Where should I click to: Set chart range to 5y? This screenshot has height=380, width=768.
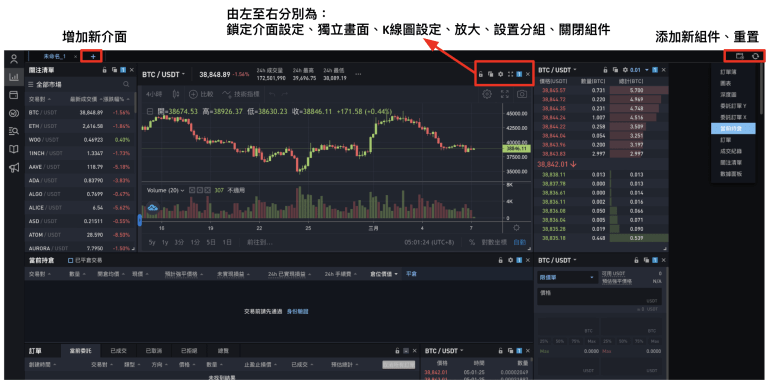(152, 242)
